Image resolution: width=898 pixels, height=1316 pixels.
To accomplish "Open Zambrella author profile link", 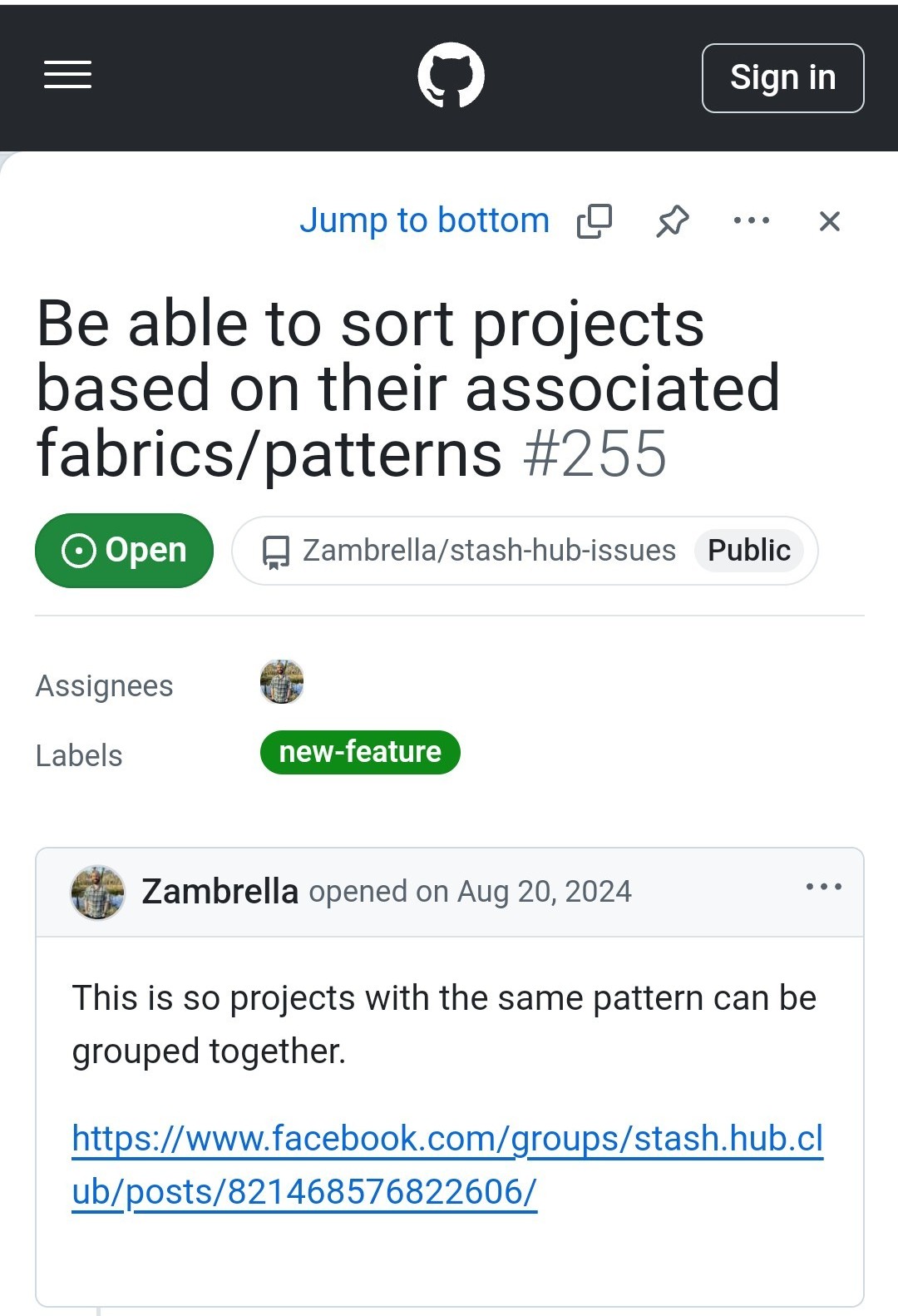I will [x=220, y=892].
